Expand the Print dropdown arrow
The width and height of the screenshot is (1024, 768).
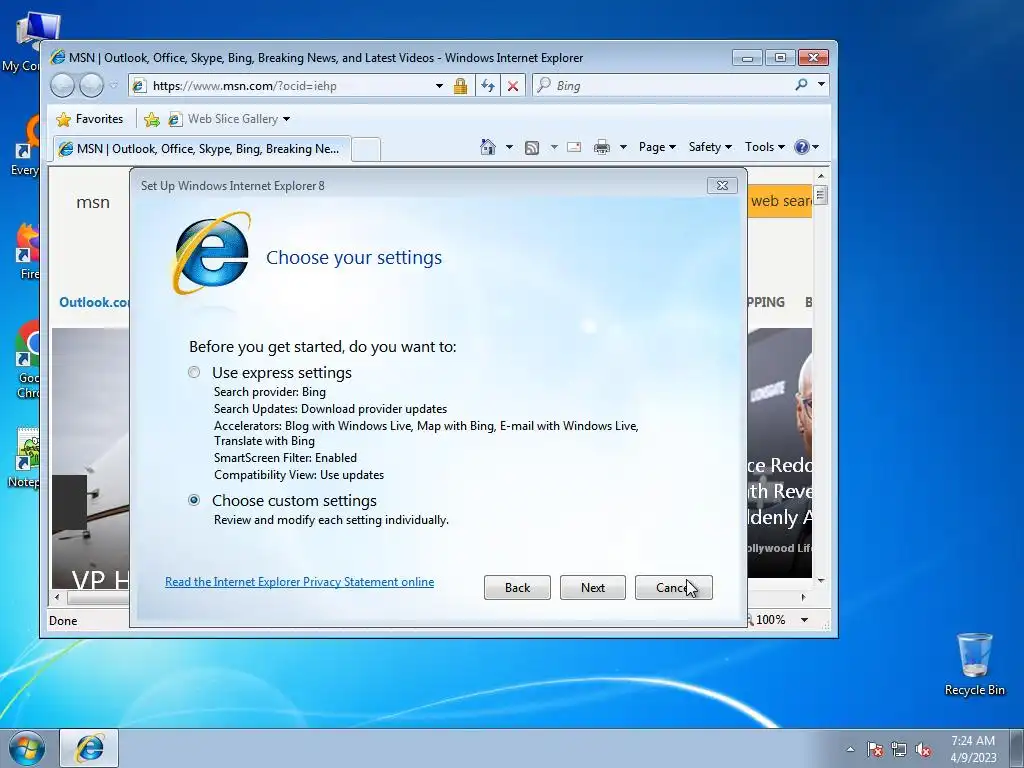(623, 147)
